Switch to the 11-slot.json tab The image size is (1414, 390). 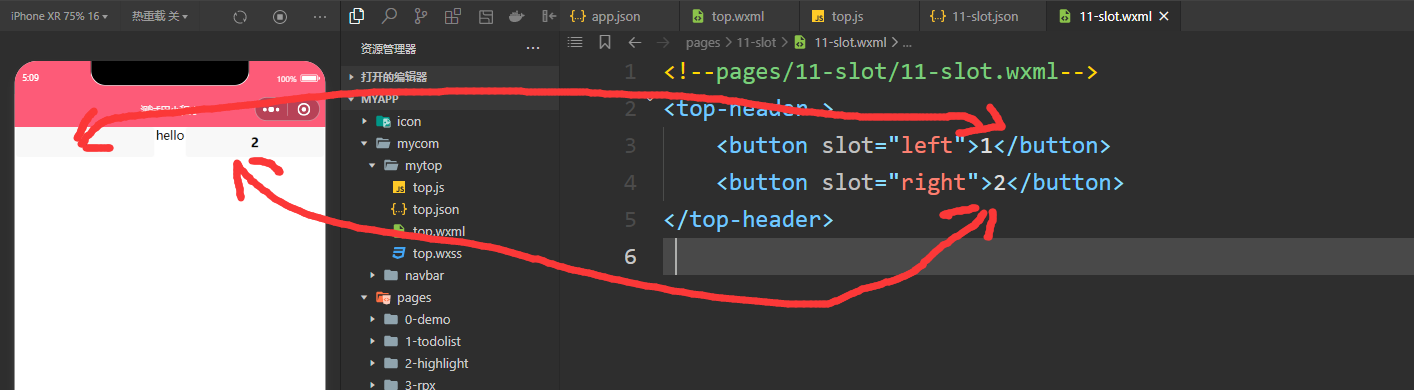coord(983,16)
